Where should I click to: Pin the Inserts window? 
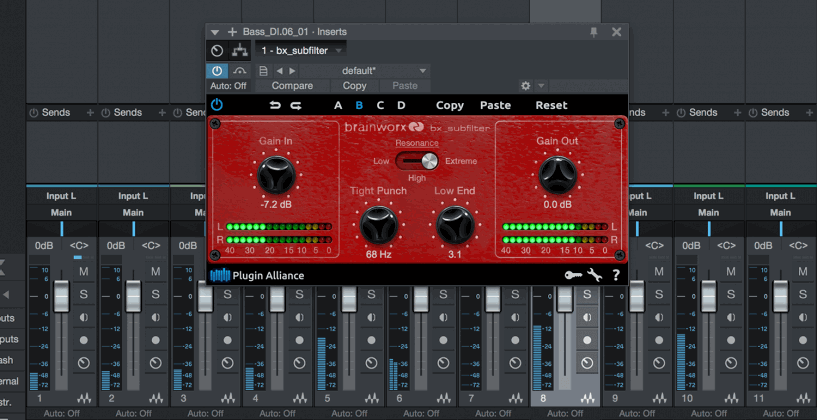593,32
